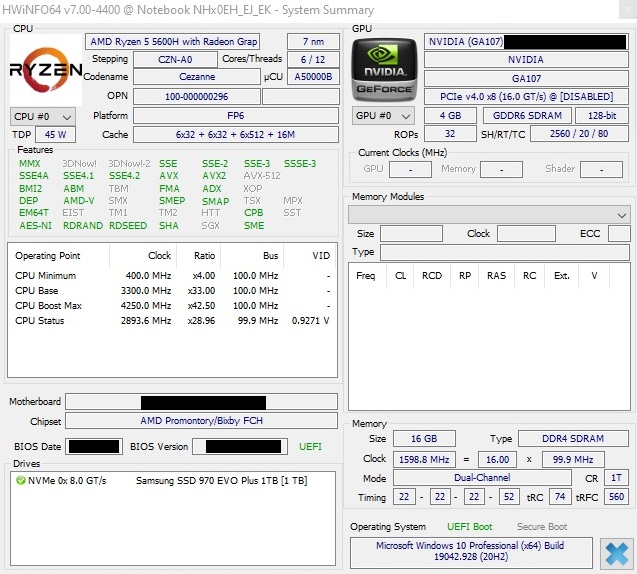Click the redacted Motherboard name field
637x574 pixels.
(202, 402)
